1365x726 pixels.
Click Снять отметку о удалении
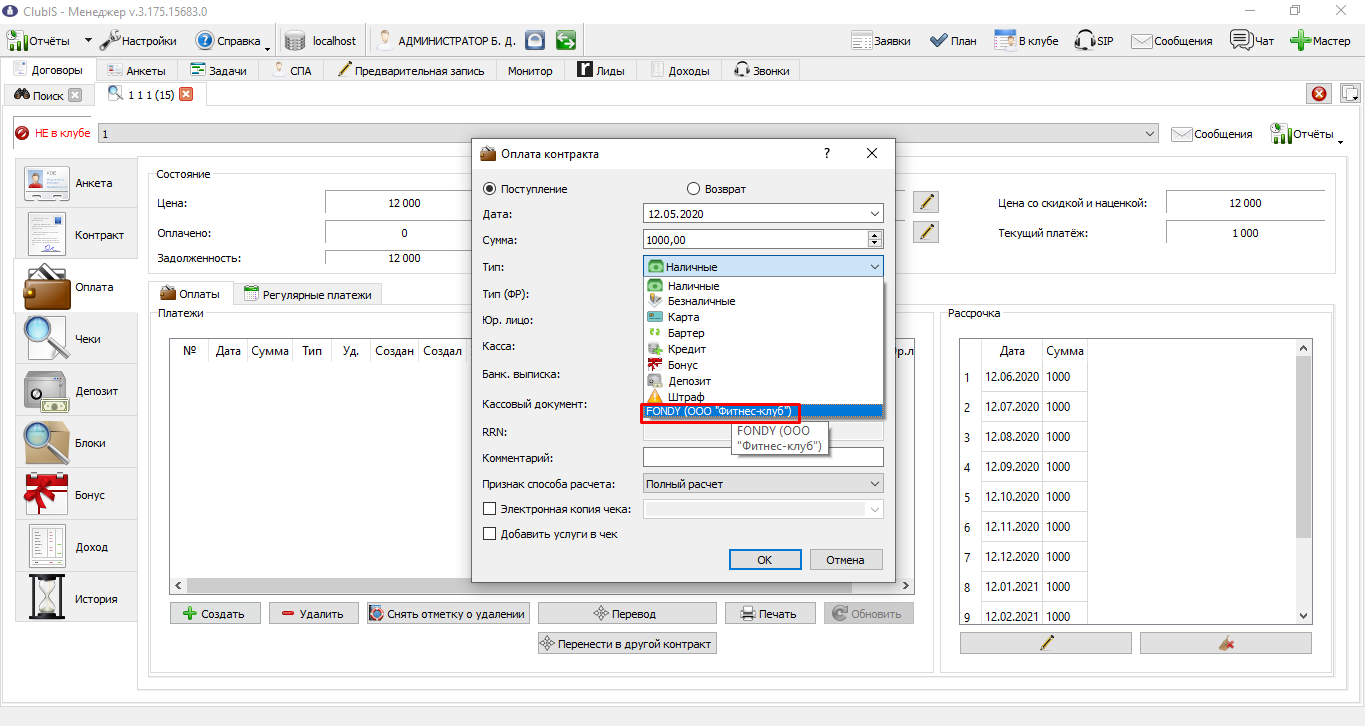(x=448, y=614)
